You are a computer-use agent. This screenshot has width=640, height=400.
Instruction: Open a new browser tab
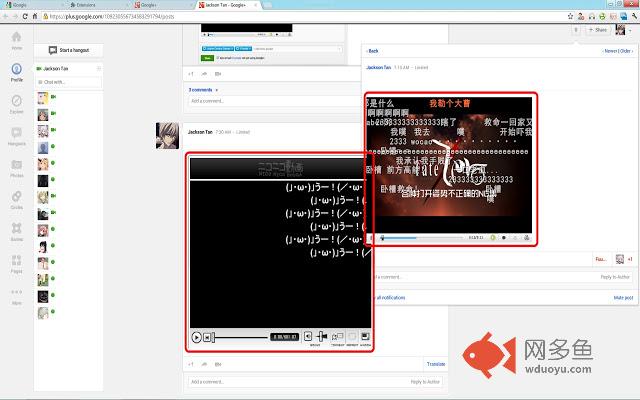click(x=267, y=5)
